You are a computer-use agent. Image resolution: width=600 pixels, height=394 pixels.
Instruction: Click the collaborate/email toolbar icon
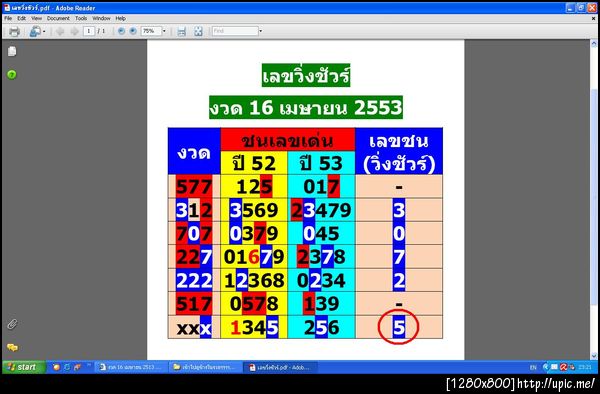coord(35,31)
